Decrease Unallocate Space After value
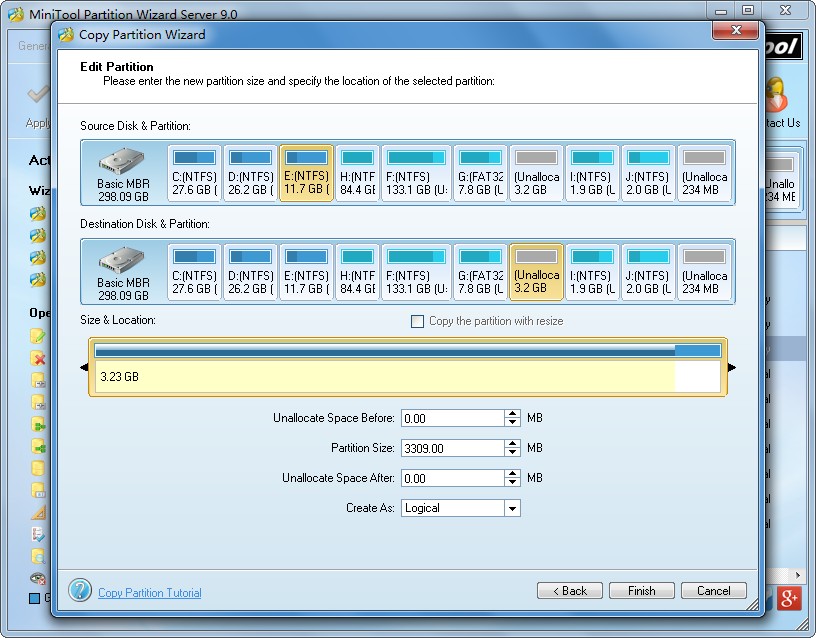Viewport: 816px width, 638px height. click(513, 482)
